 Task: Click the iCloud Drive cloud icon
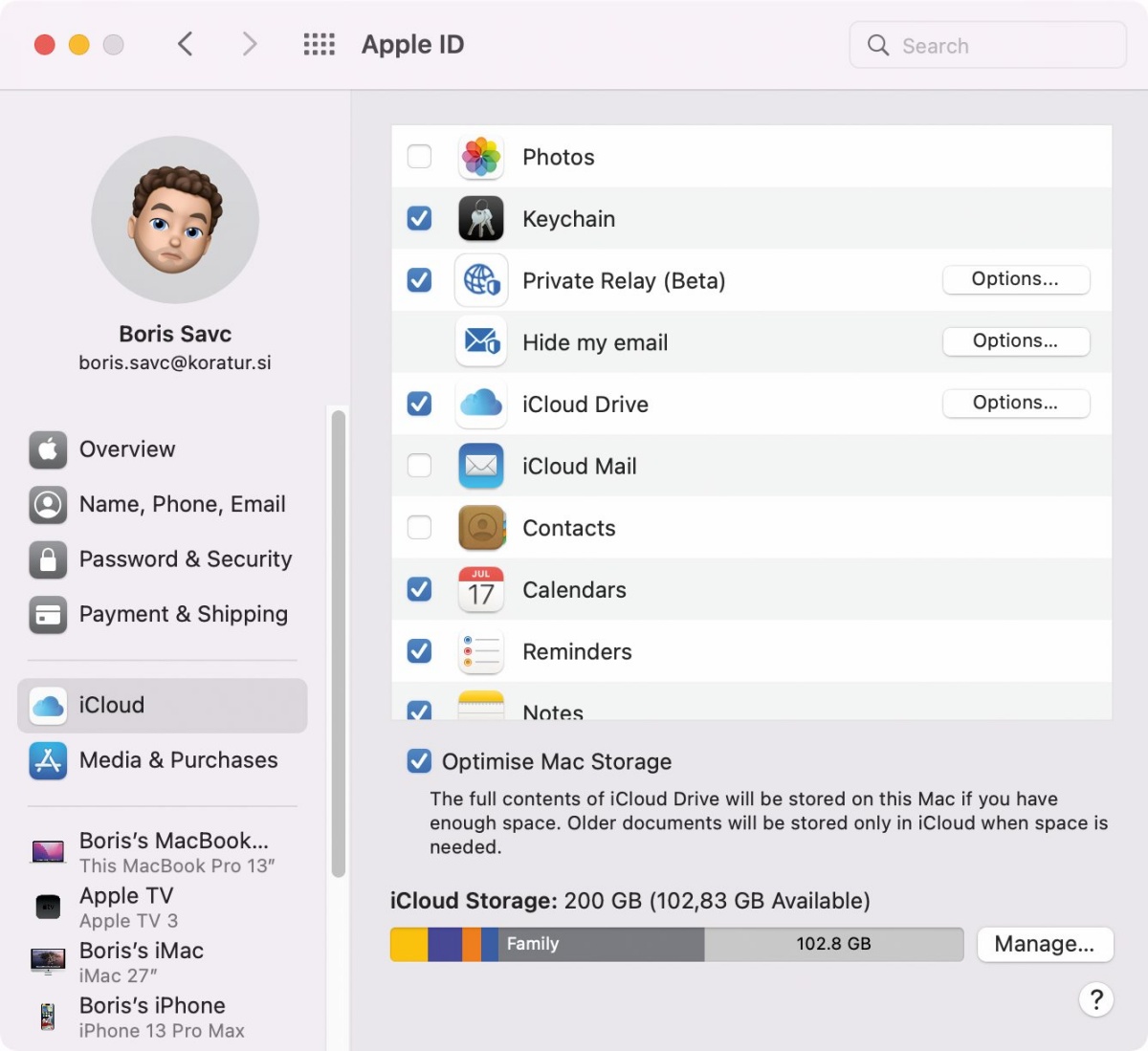(481, 404)
